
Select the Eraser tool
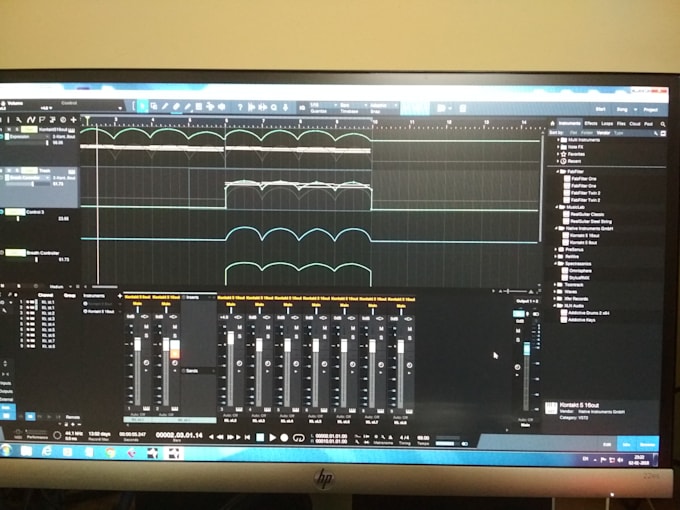pos(177,106)
